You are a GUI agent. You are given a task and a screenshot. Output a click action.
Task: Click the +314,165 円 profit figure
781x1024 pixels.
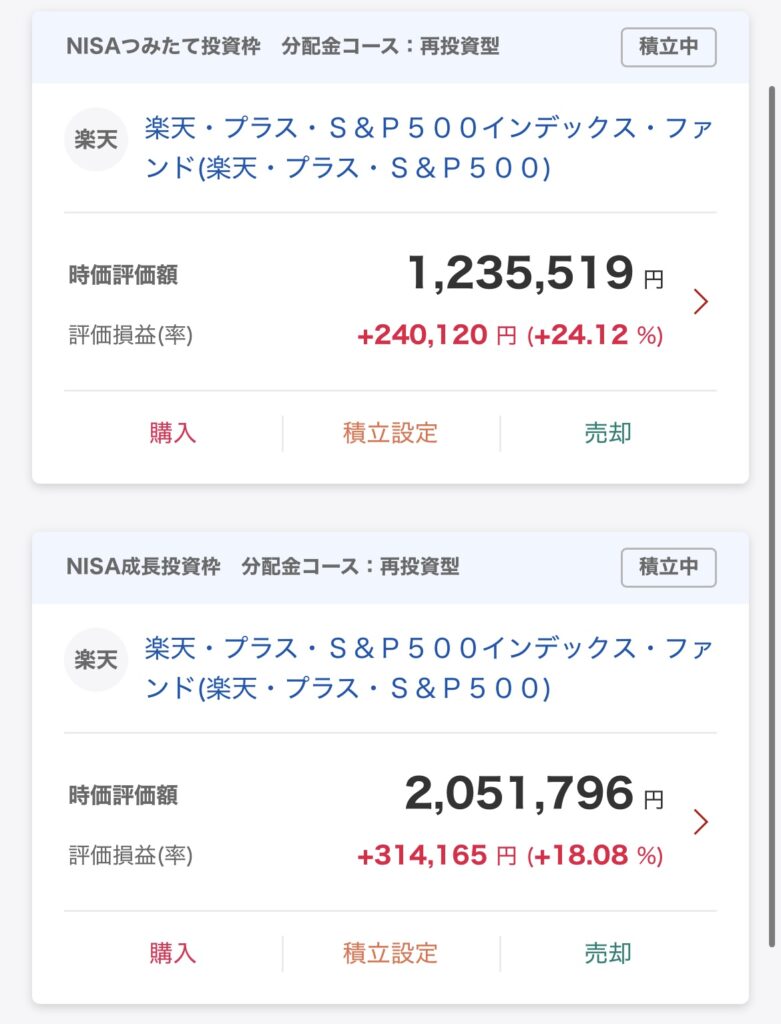(436, 856)
